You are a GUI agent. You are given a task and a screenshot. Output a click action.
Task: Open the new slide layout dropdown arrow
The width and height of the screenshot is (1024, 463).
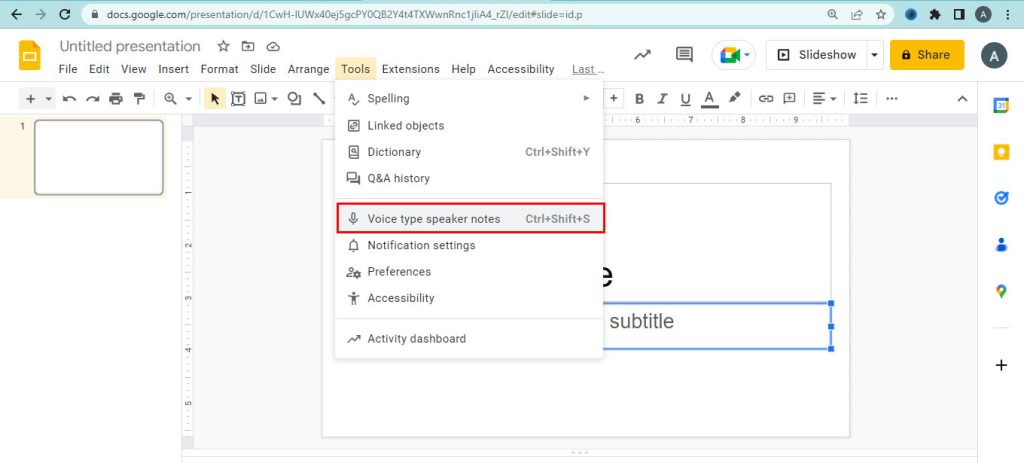(x=48, y=98)
